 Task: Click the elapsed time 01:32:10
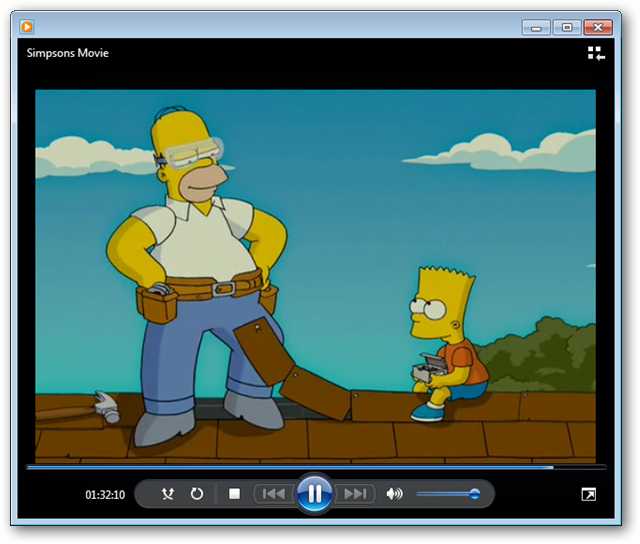tap(105, 495)
